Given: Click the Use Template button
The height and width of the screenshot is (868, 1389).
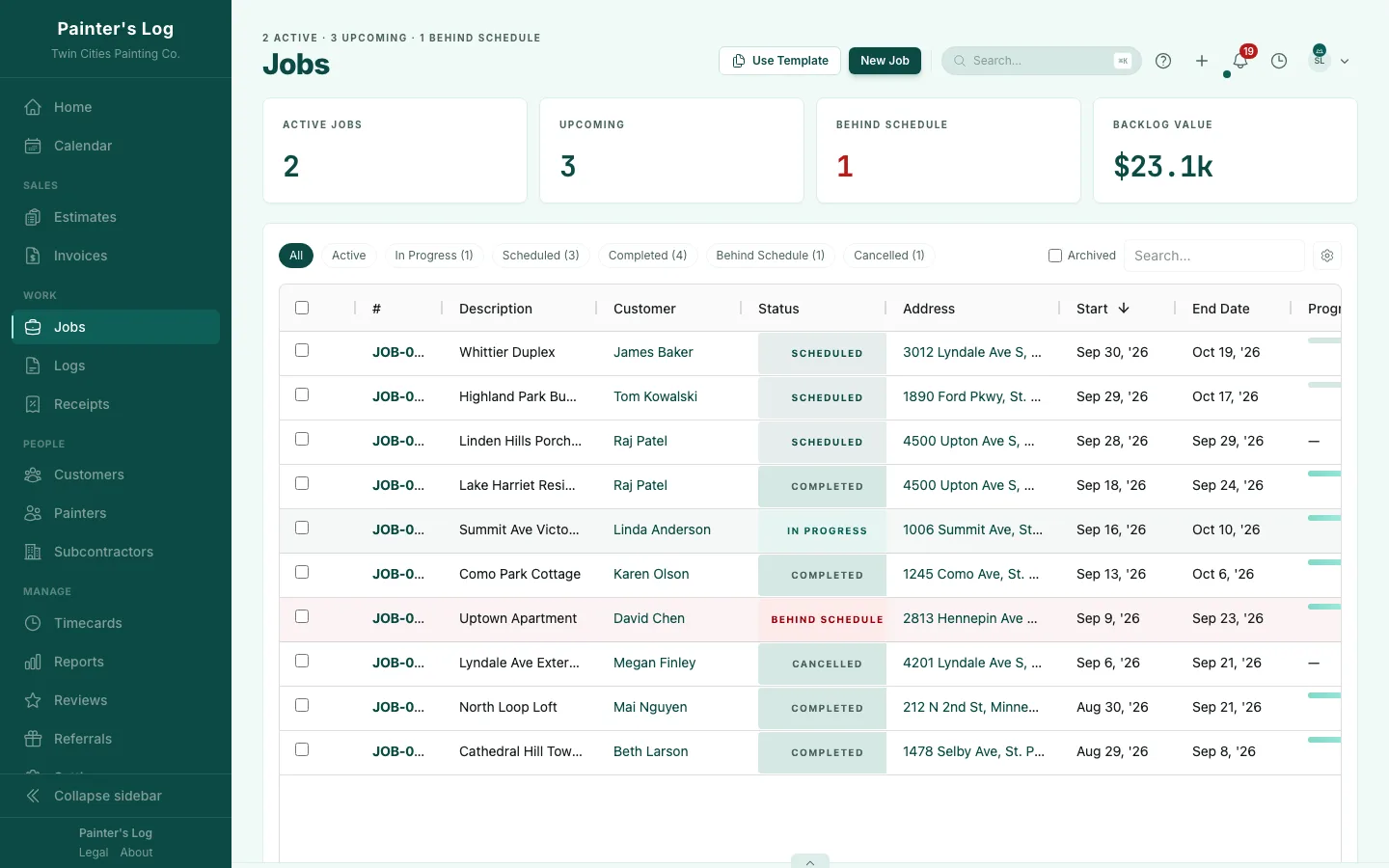Looking at the screenshot, I should [779, 61].
